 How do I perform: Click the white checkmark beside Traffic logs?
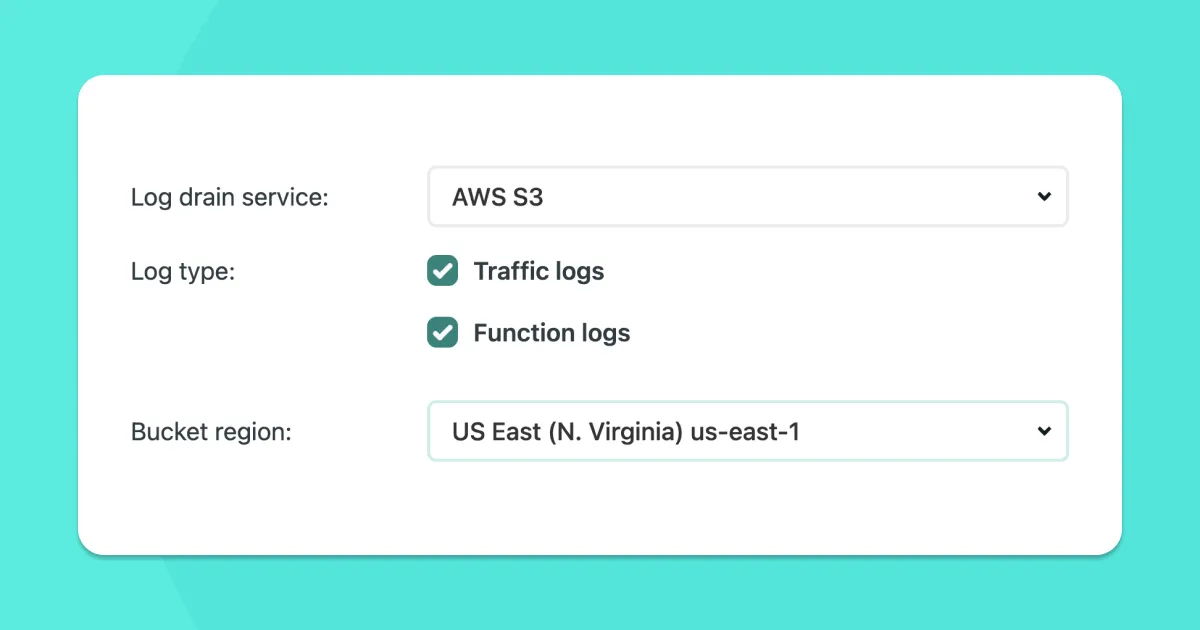tap(442, 271)
